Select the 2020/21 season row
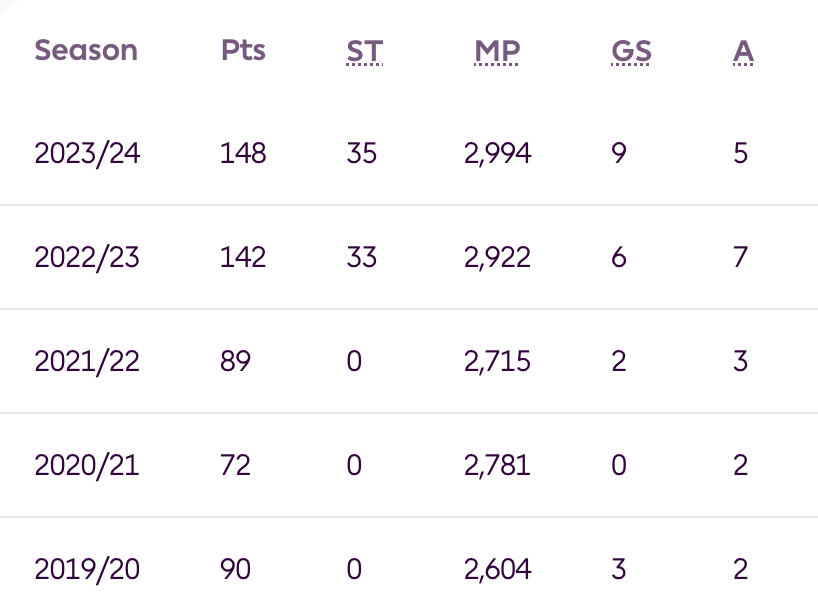The image size is (818, 616). (87, 465)
